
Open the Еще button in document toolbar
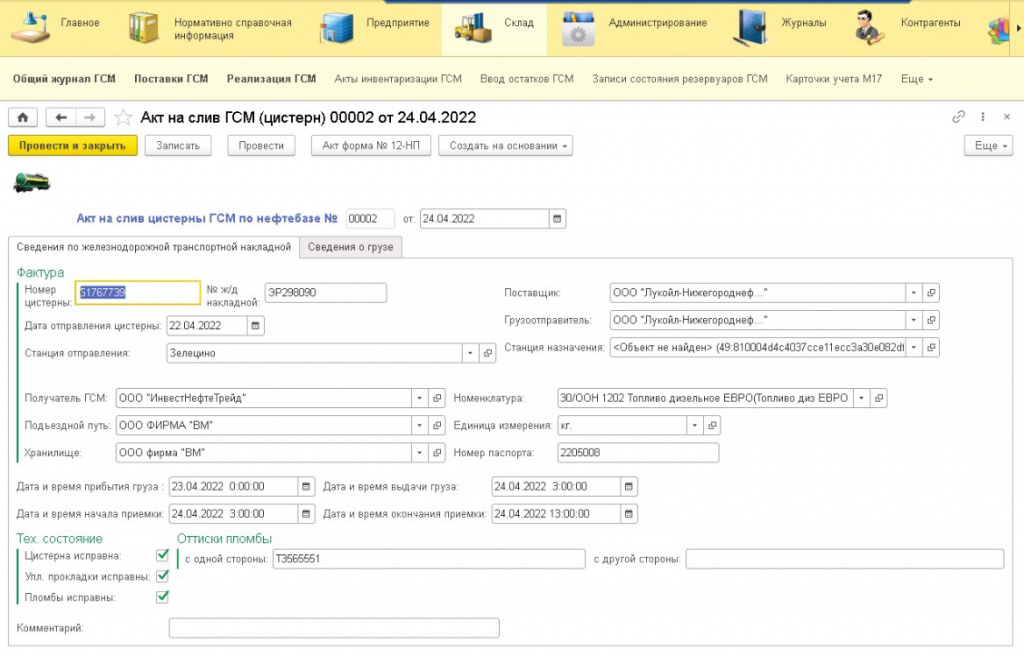988,146
